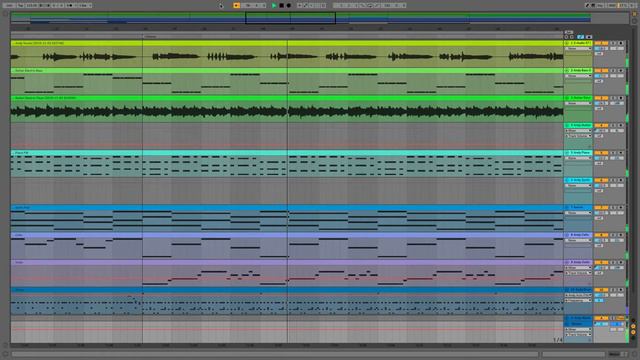
Task: Start playback with the green Play button
Action: tap(274, 5)
